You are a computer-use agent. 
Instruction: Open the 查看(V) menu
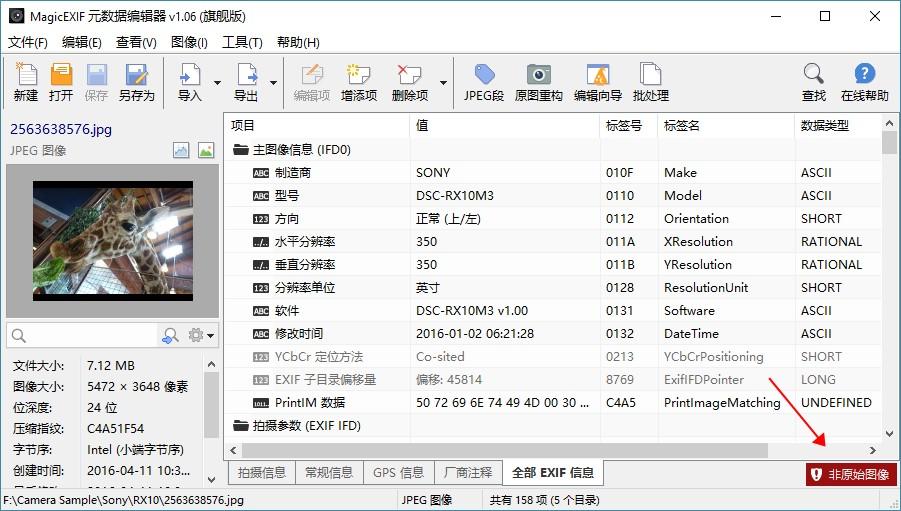click(x=136, y=43)
